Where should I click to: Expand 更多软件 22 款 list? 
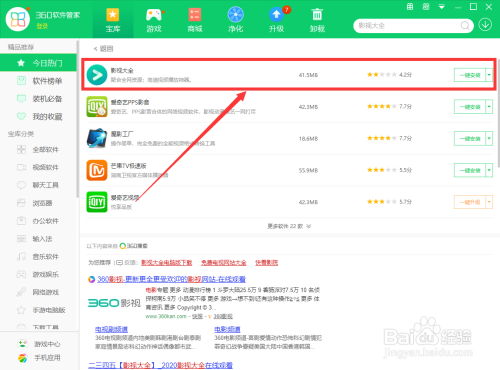point(289,226)
